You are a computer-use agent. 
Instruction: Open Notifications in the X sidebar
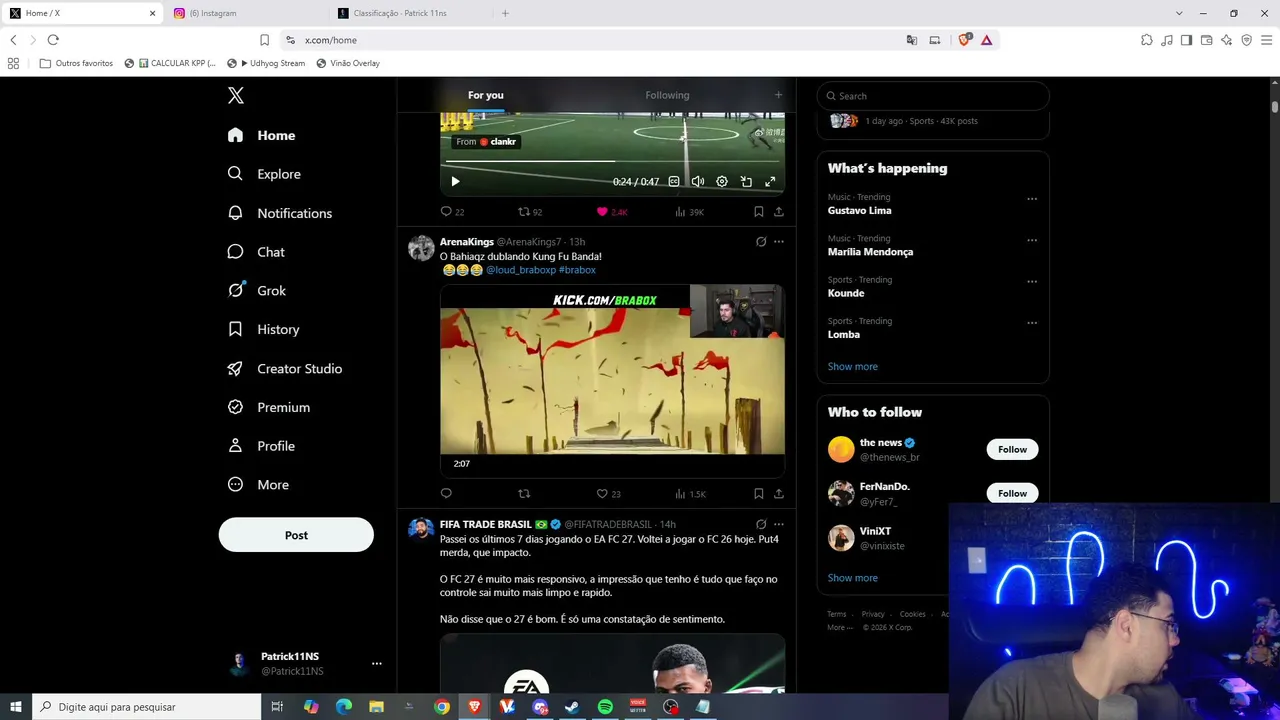coord(280,213)
